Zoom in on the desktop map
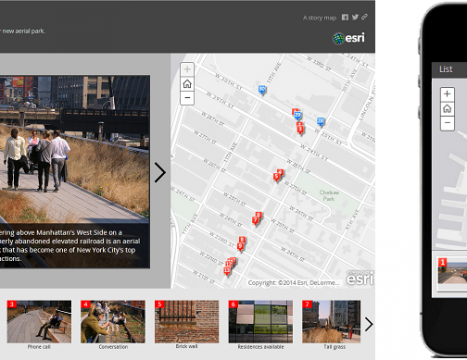 (187, 69)
